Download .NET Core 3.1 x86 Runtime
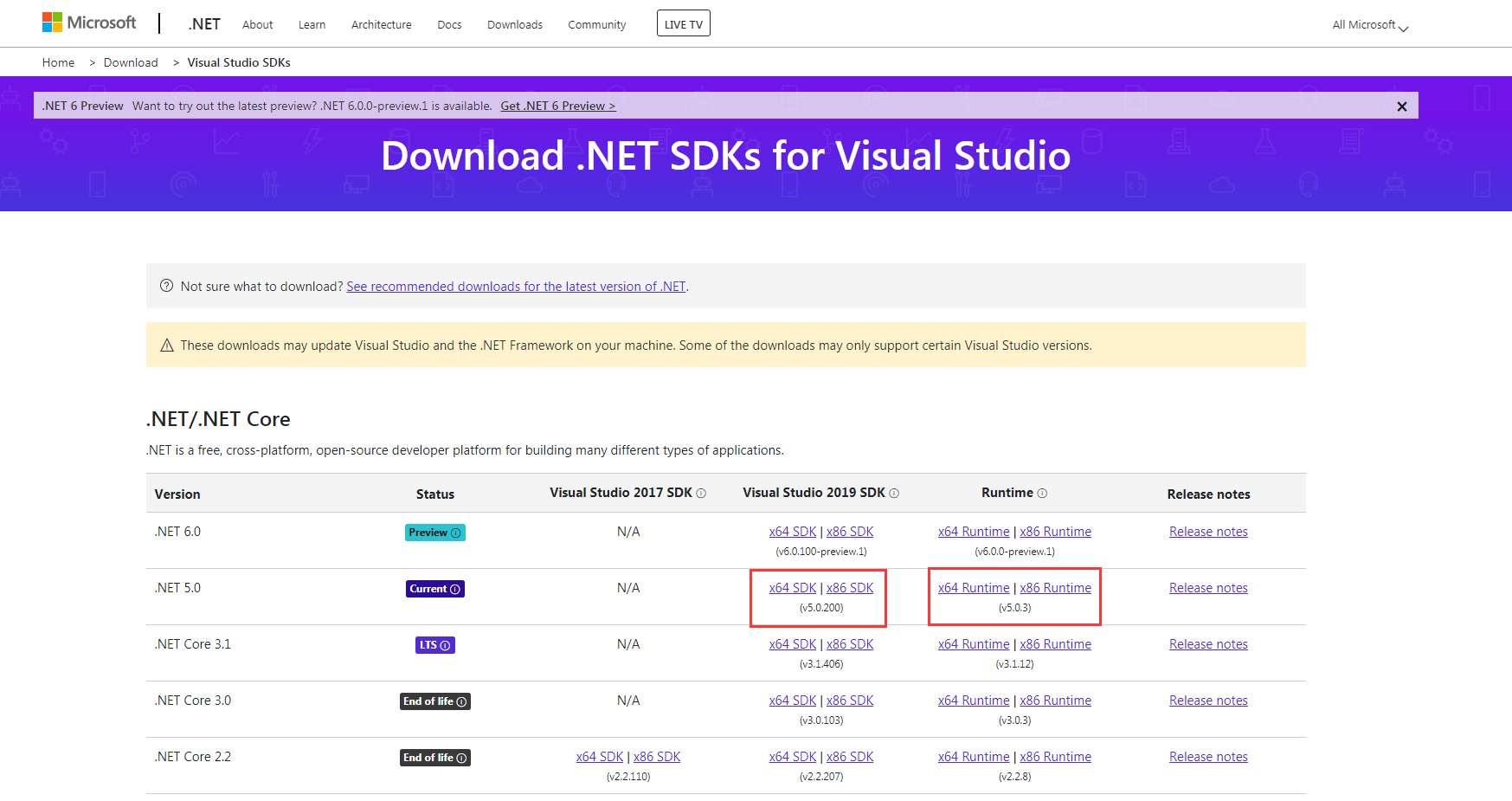1512x801 pixels. (x=1055, y=644)
